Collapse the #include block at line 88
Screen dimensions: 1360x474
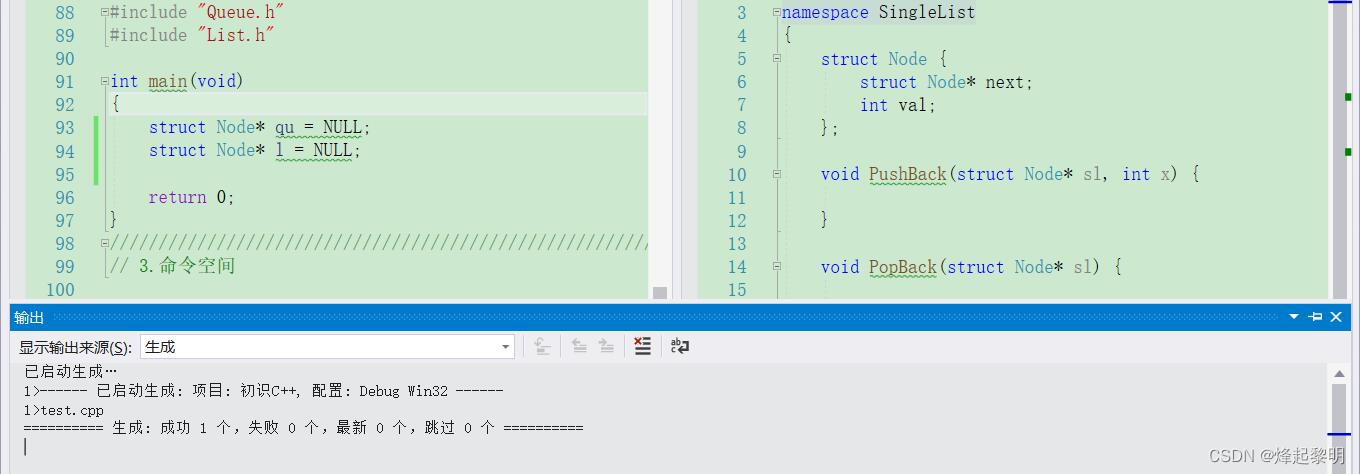click(x=105, y=12)
